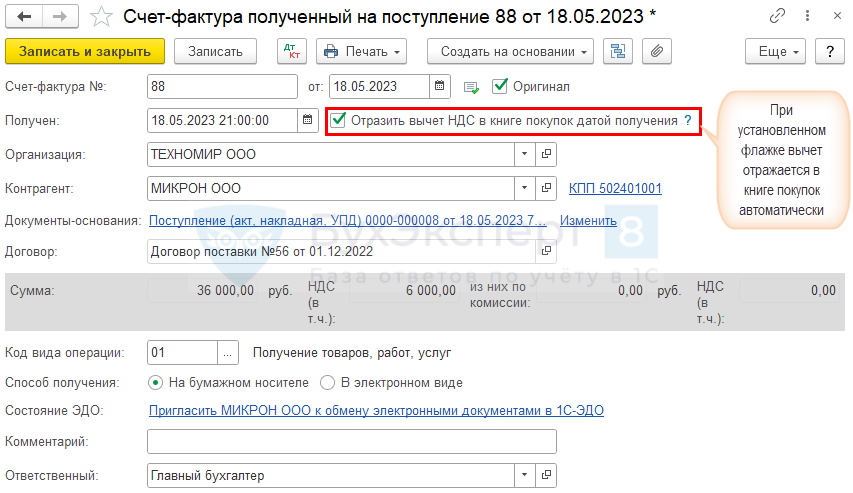The height and width of the screenshot is (493, 853).
Task: Select В электронном виде radio option
Action: coord(328,382)
